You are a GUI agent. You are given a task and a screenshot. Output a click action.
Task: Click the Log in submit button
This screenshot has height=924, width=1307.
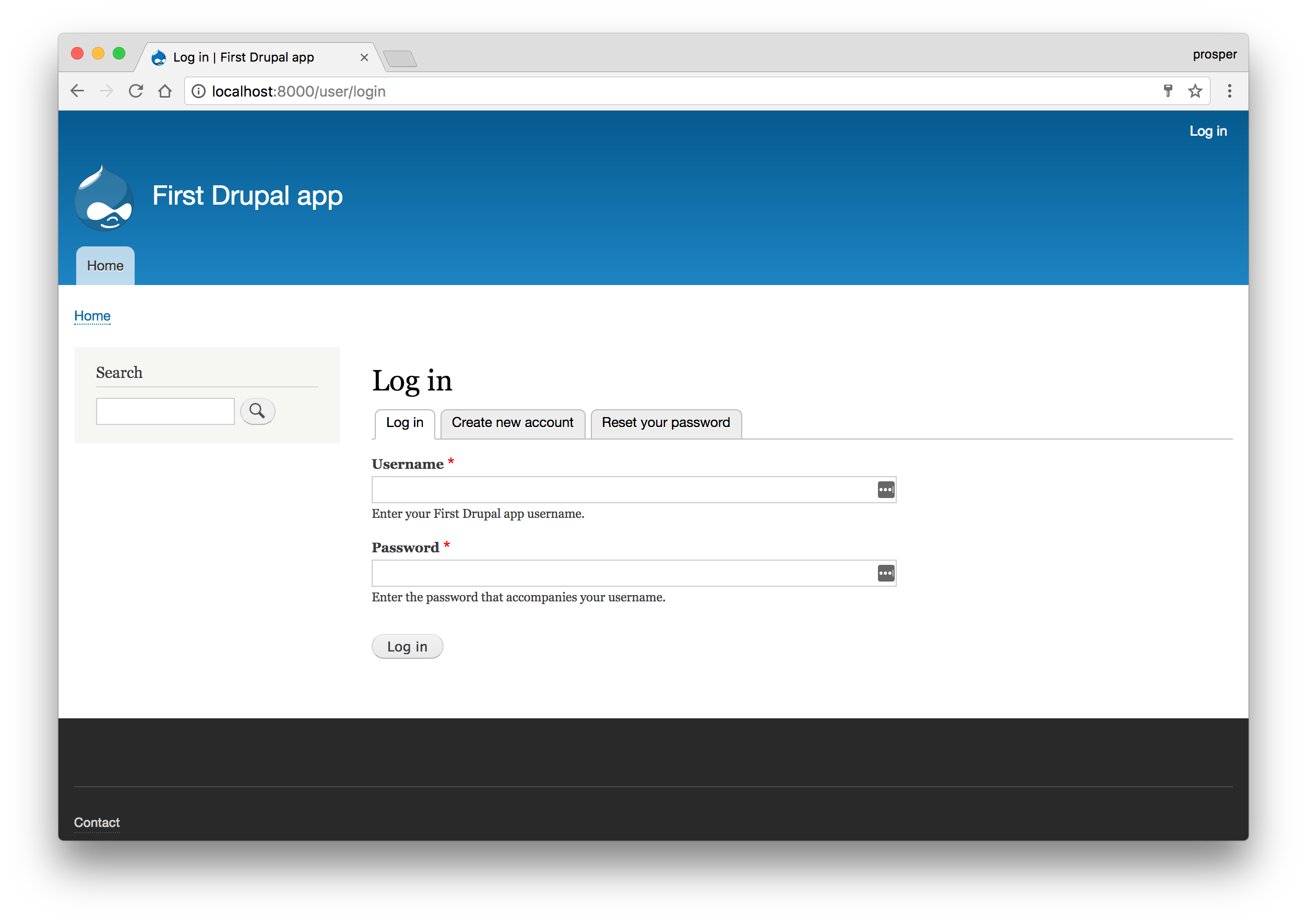407,645
